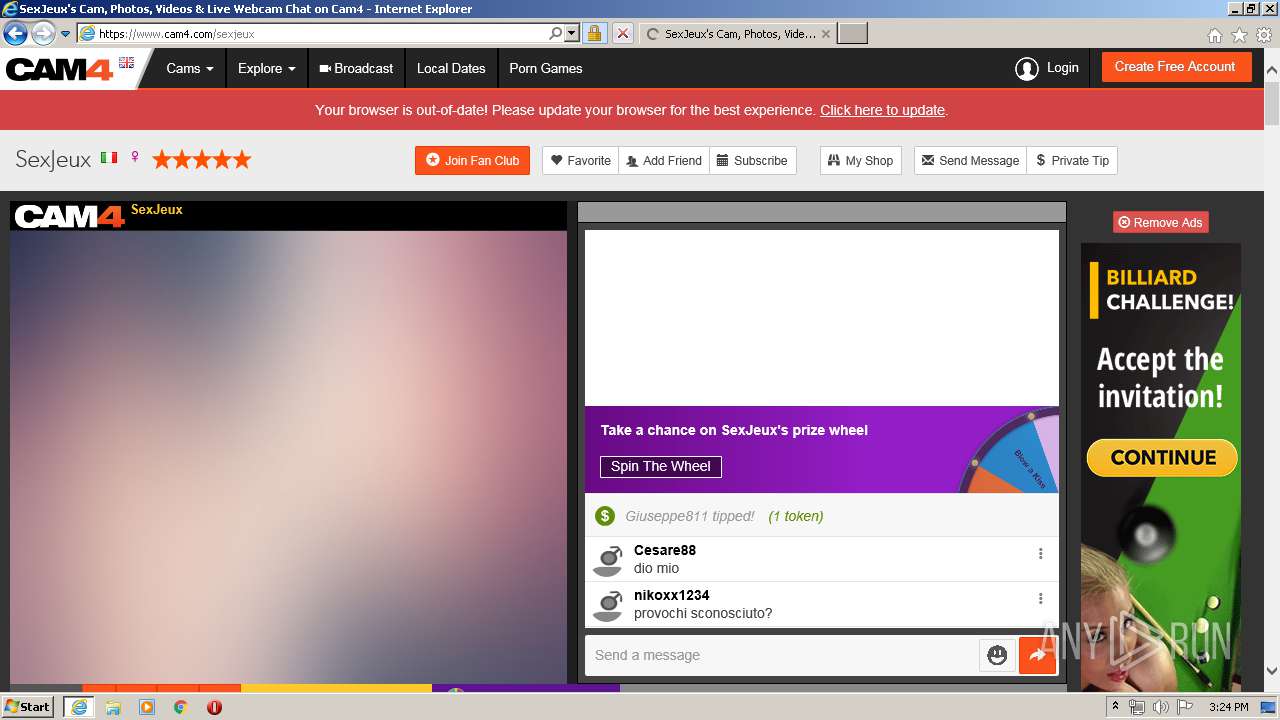
Task: Open the File Explorer folder taskbar icon
Action: pos(113,707)
